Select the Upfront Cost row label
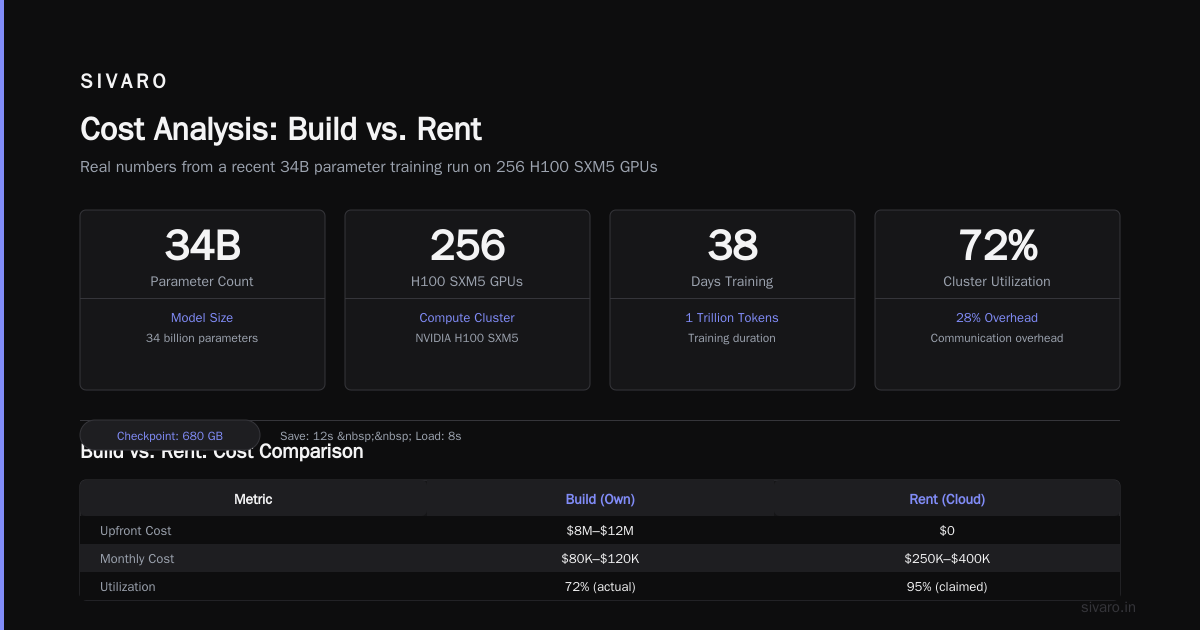This screenshot has width=1200, height=630. click(136, 531)
